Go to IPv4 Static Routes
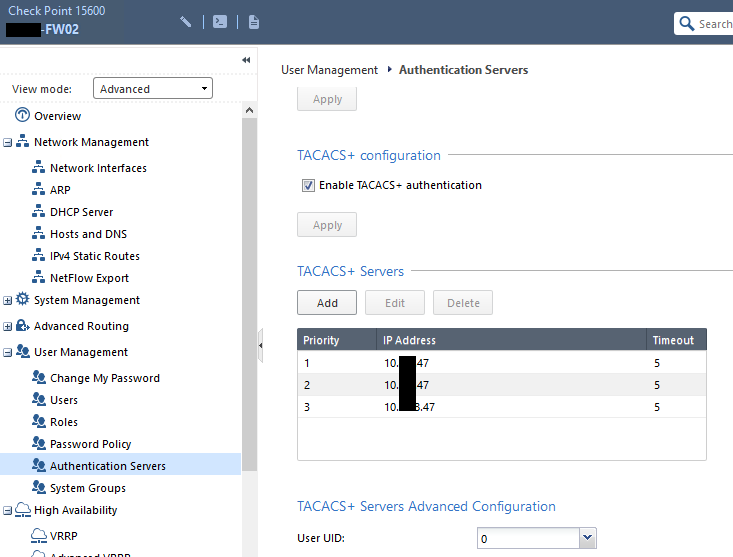Image resolution: width=733 pixels, height=557 pixels. [x=95, y=256]
